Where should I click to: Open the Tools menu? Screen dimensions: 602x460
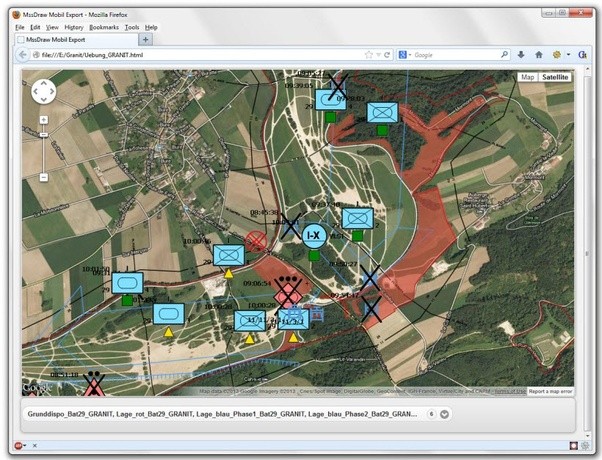tap(132, 27)
